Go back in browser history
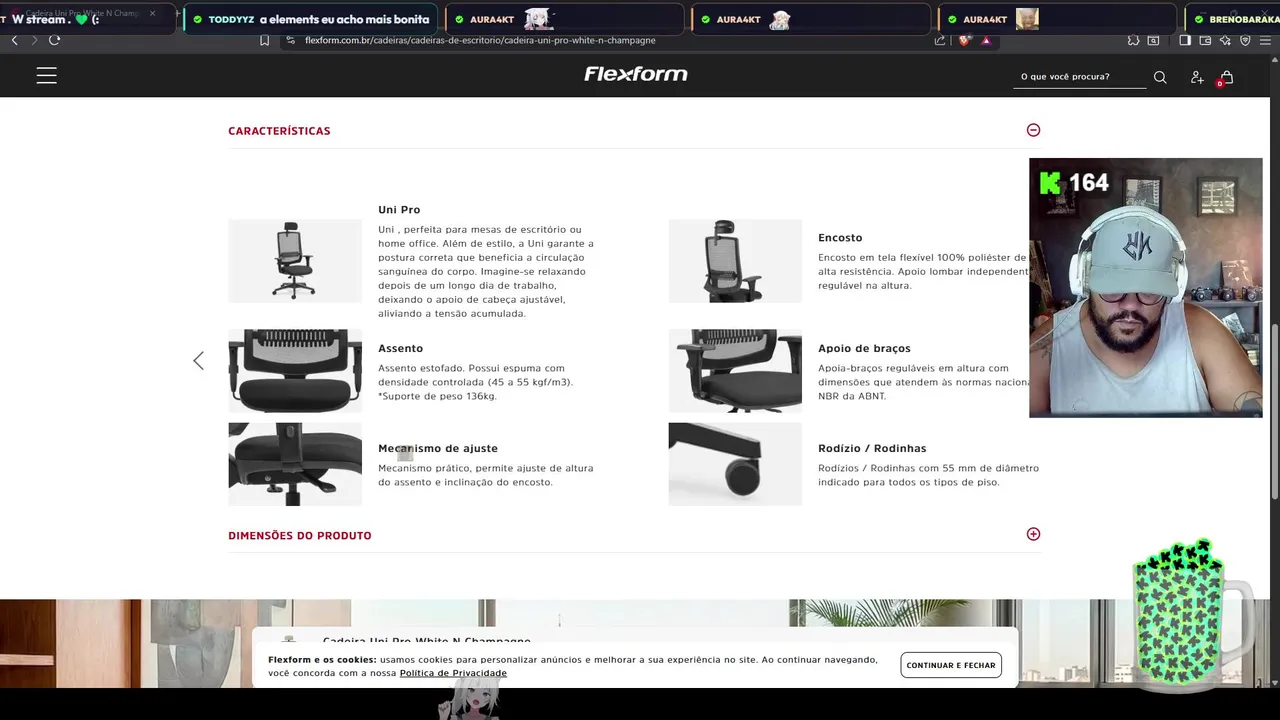Image resolution: width=1280 pixels, height=720 pixels. [x=14, y=40]
